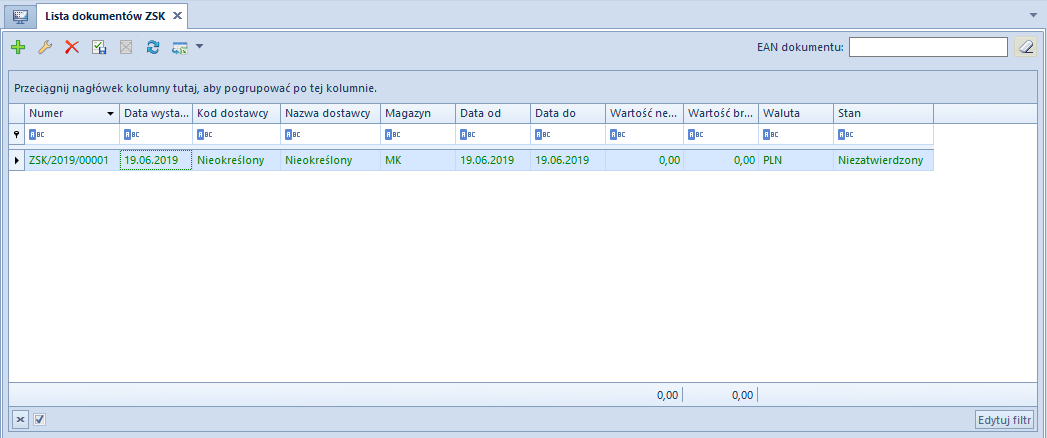Click the filter cell under Numer

(x=71, y=134)
